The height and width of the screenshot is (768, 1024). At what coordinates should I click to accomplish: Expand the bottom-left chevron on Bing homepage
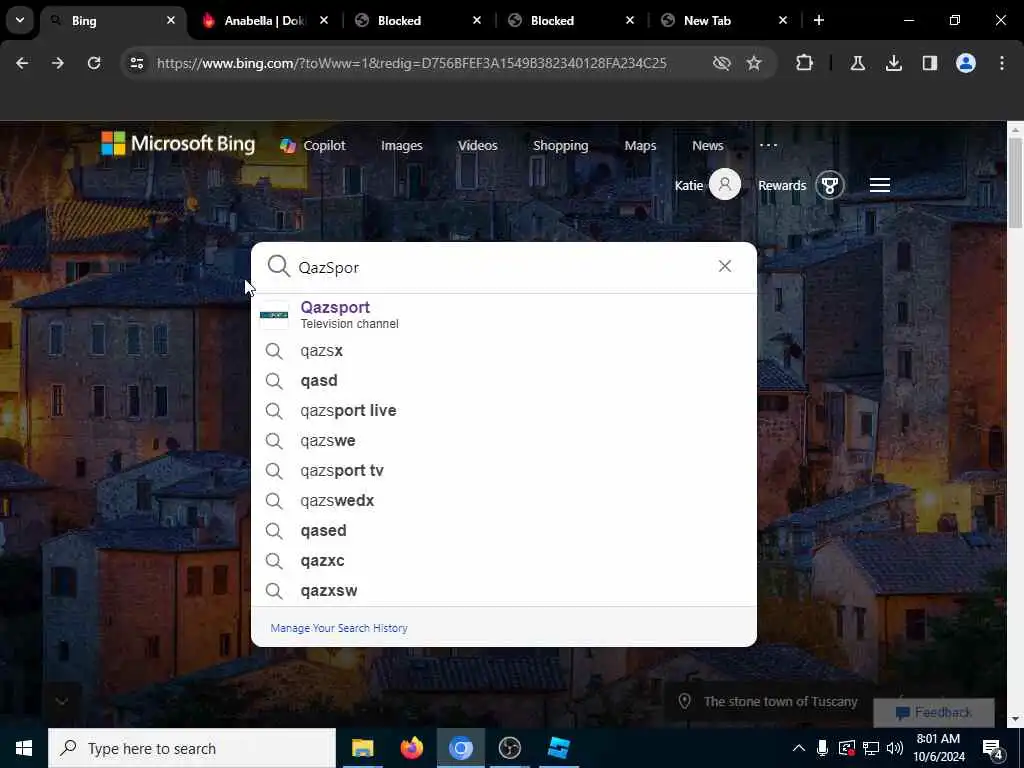coord(62,701)
